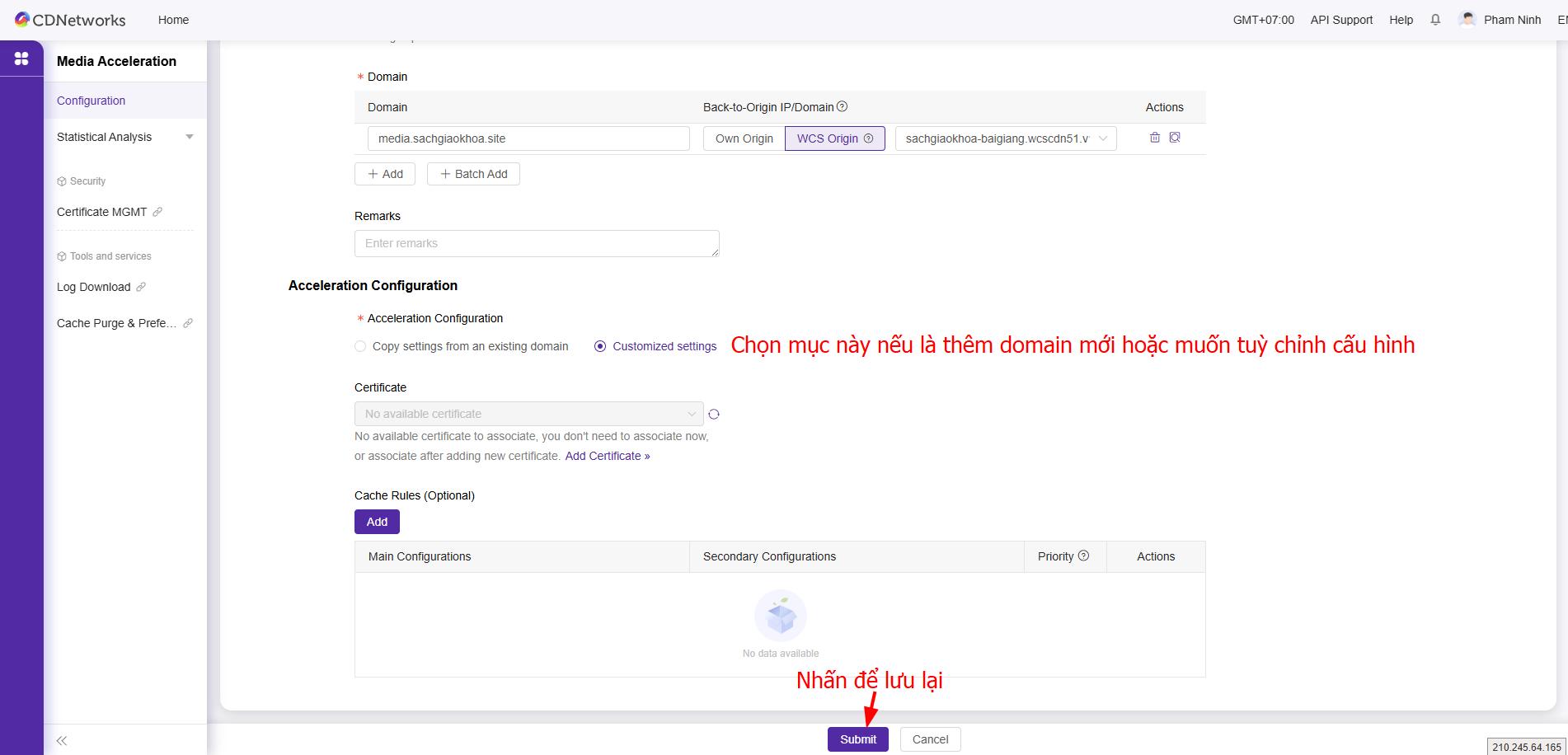Select Copy settings from an existing domain

360,346
